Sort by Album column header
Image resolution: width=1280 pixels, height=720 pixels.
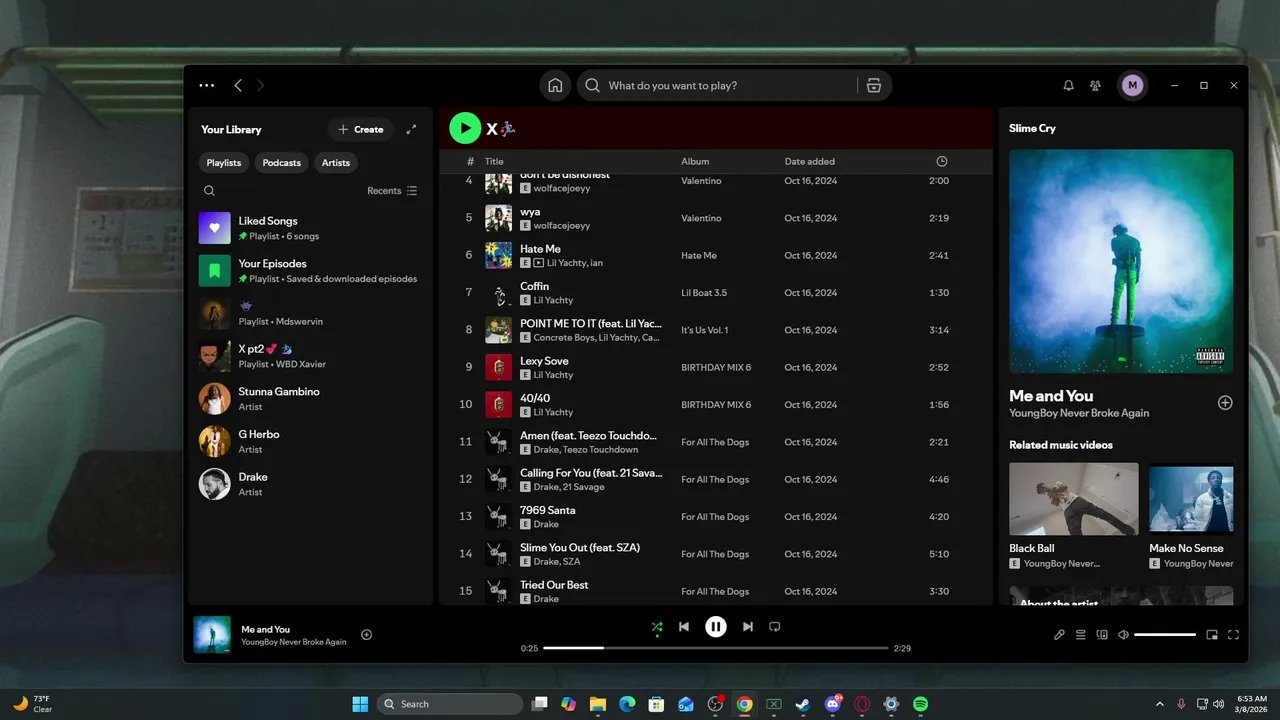point(695,161)
